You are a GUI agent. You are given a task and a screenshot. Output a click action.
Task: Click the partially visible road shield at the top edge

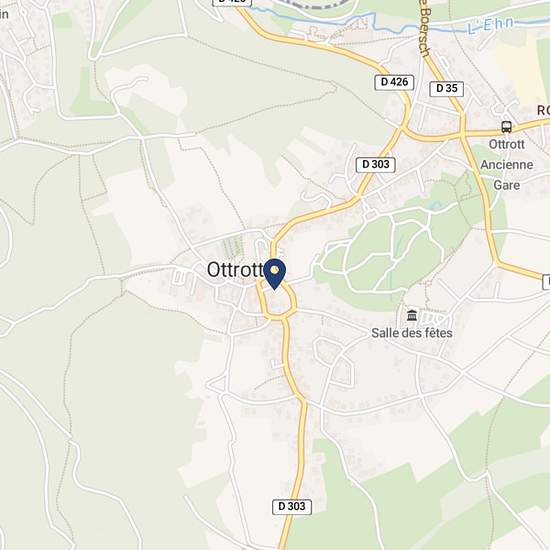coord(232,2)
